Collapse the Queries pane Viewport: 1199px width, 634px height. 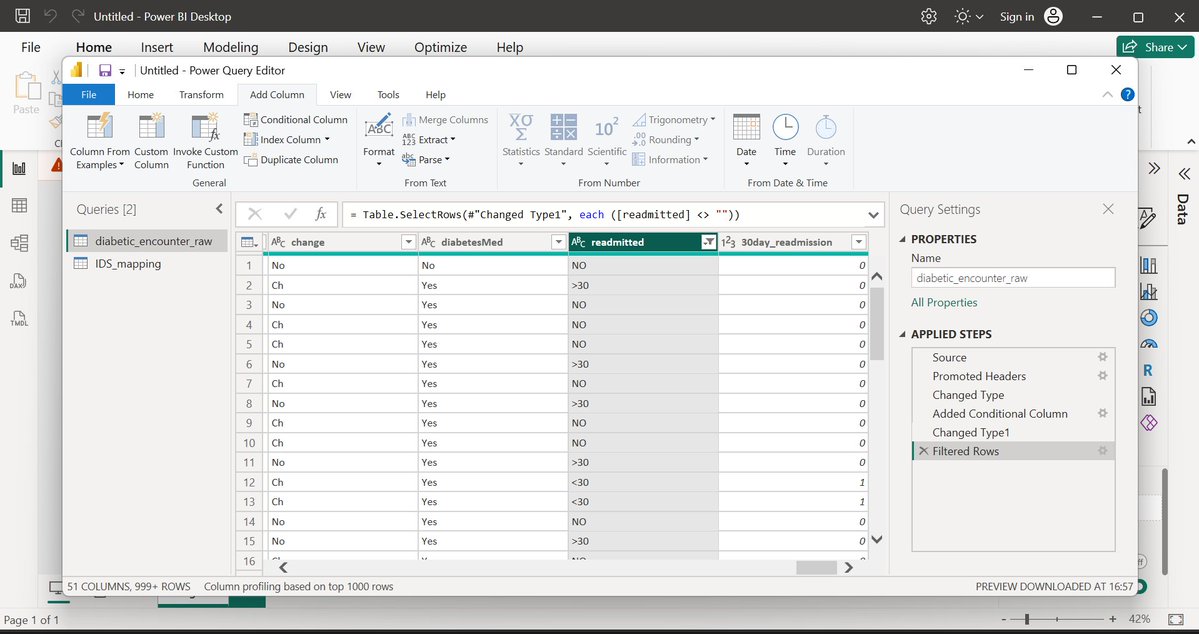219,209
